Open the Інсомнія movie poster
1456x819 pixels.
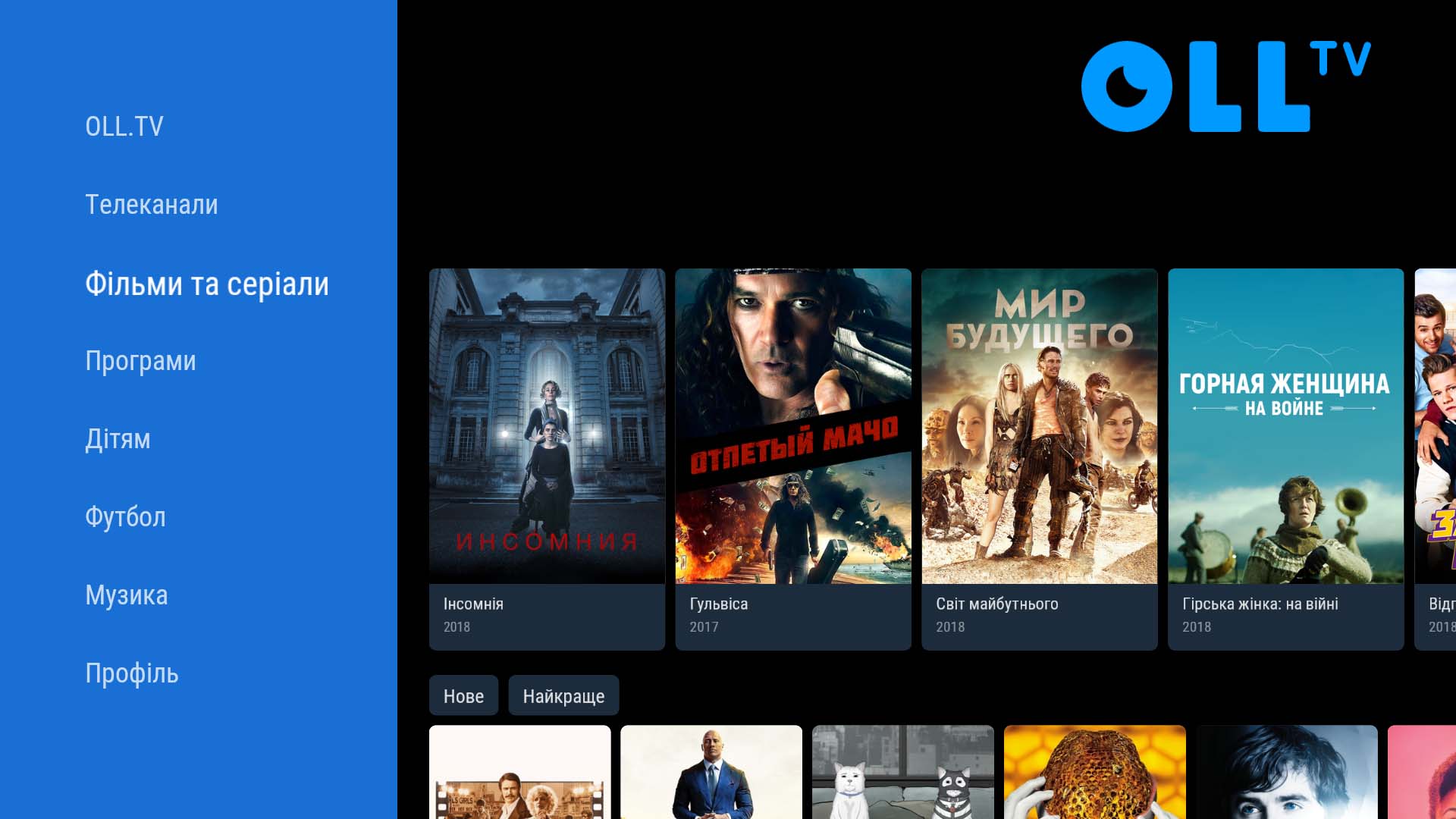coord(547,426)
